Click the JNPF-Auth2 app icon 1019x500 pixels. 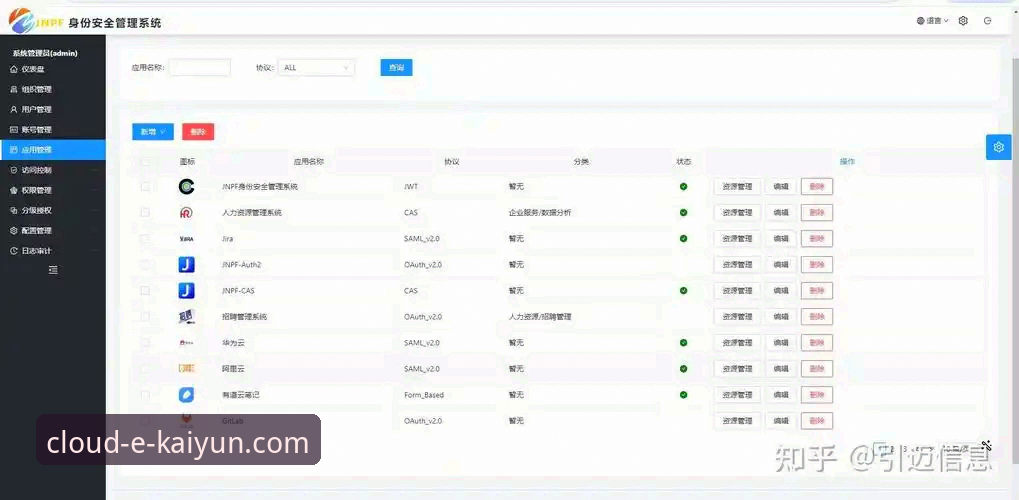click(187, 265)
